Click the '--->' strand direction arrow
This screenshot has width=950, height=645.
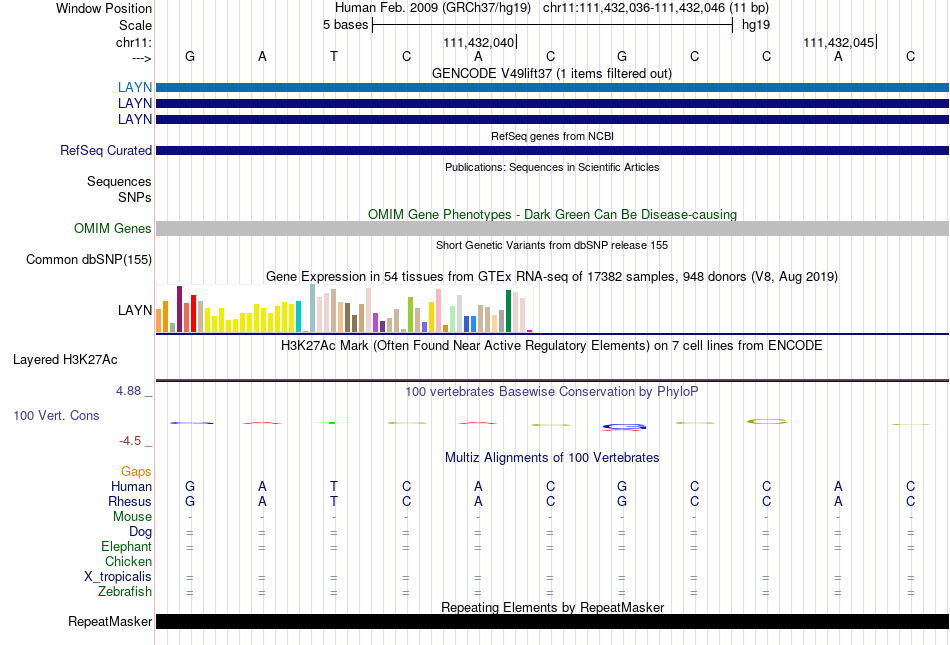141,58
